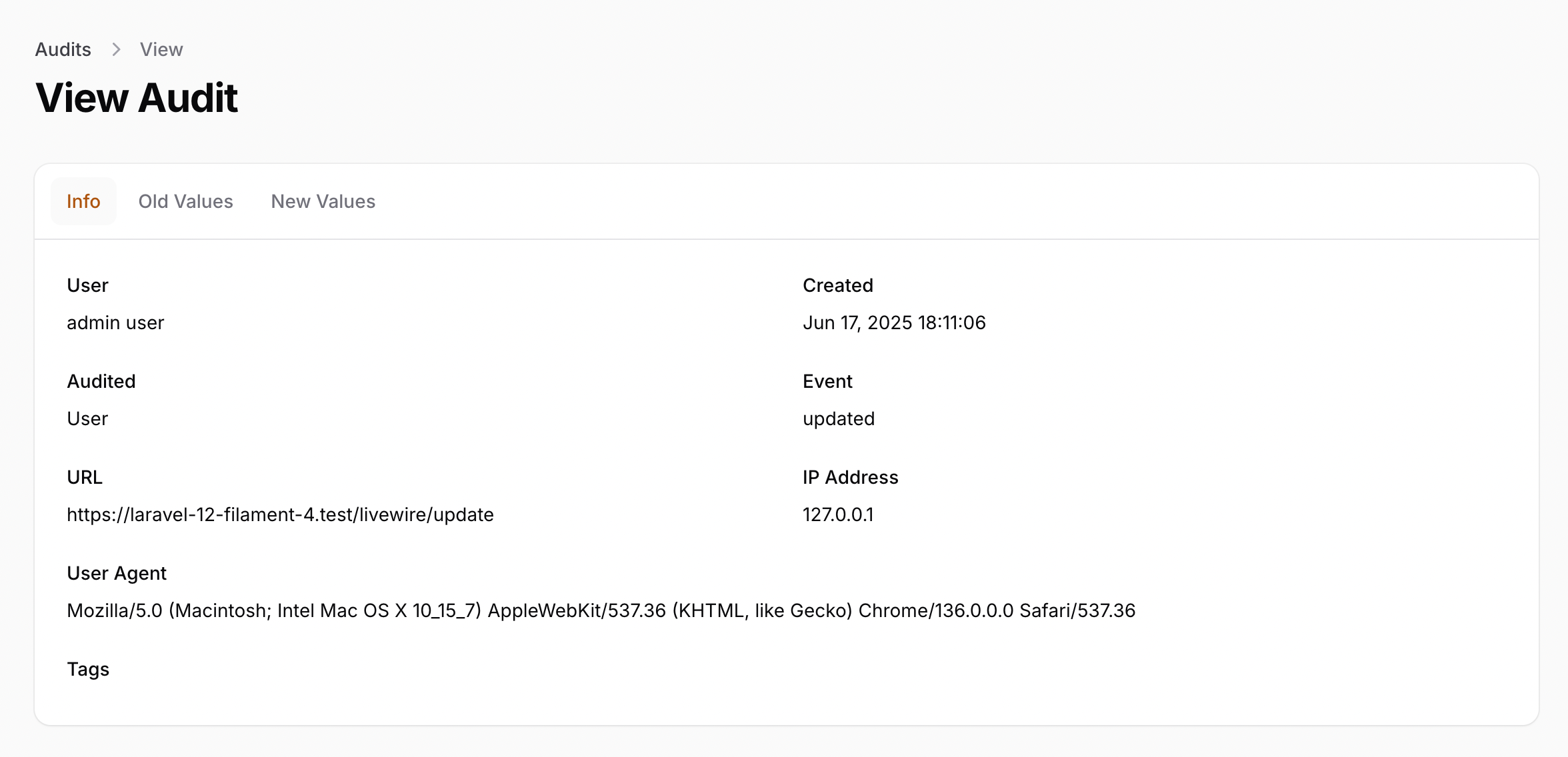Click the View Audit page heading
Viewport: 1568px width, 757px height.
[136, 98]
